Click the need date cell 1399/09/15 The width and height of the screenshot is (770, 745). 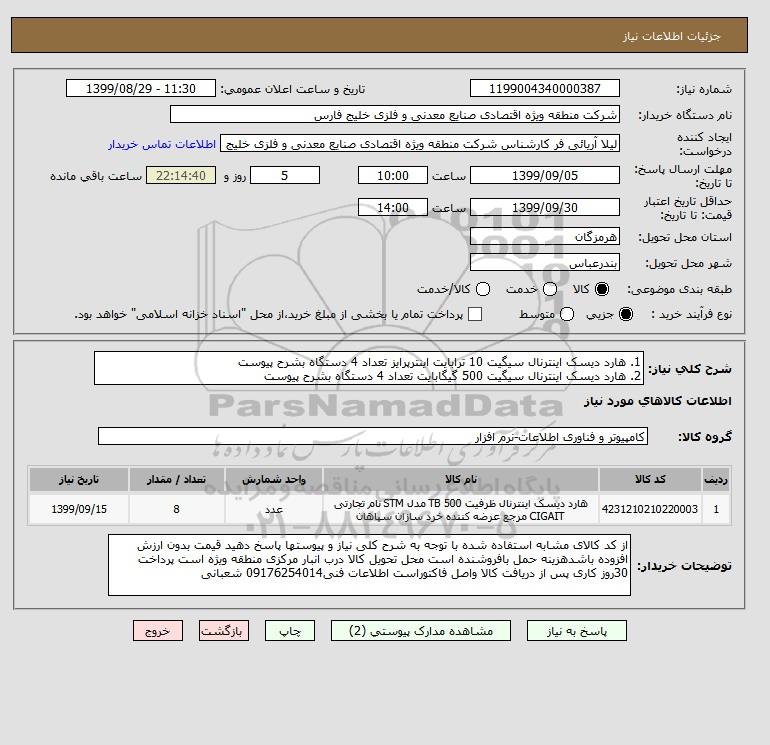click(79, 509)
